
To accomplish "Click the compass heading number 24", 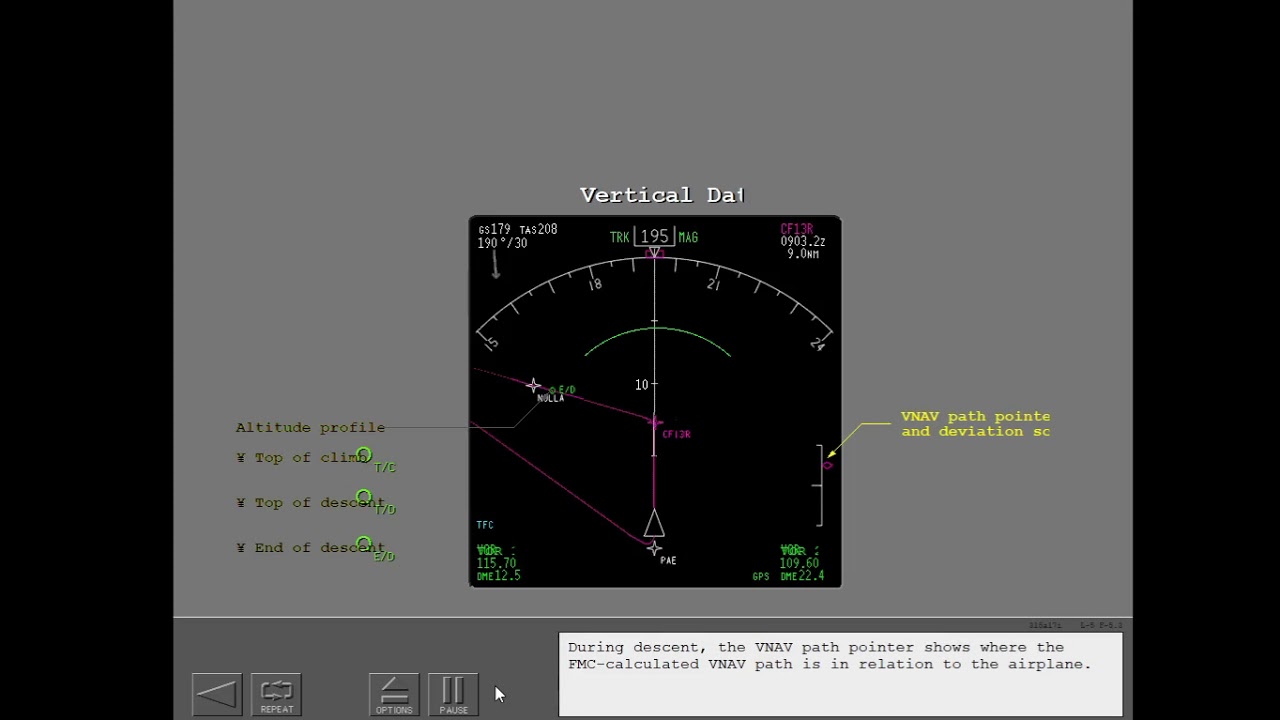I will (818, 343).
